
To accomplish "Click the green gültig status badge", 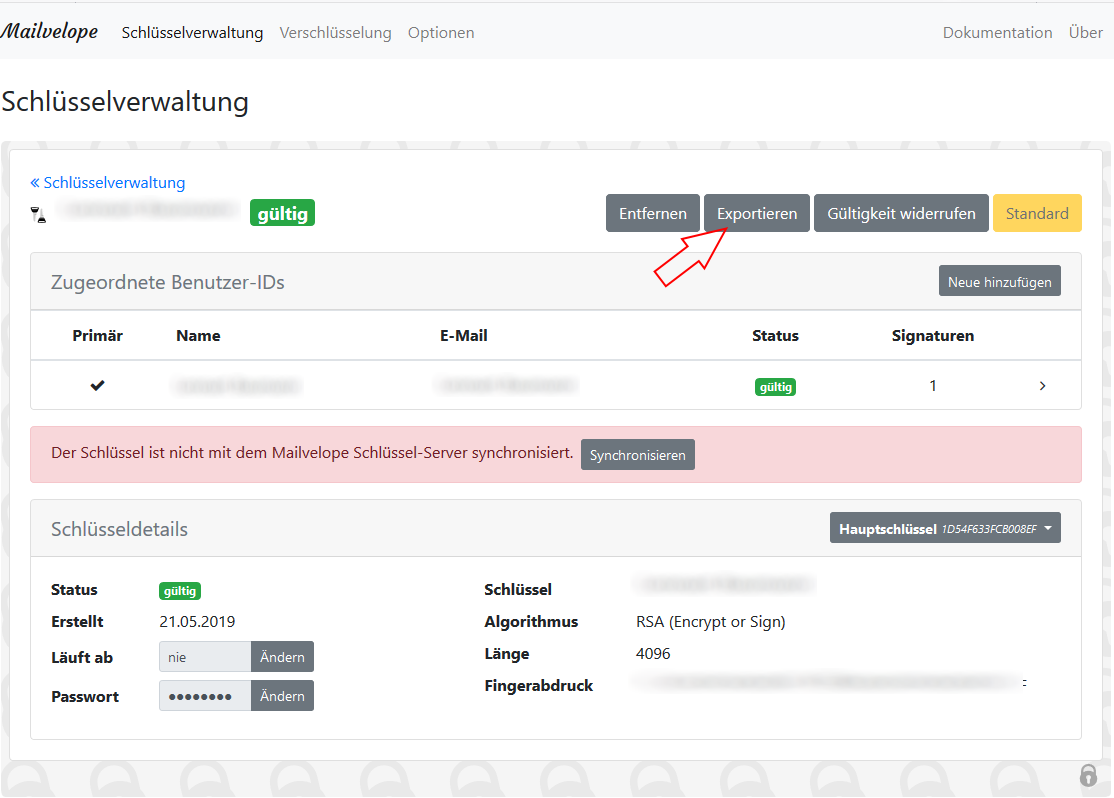I will (x=282, y=212).
